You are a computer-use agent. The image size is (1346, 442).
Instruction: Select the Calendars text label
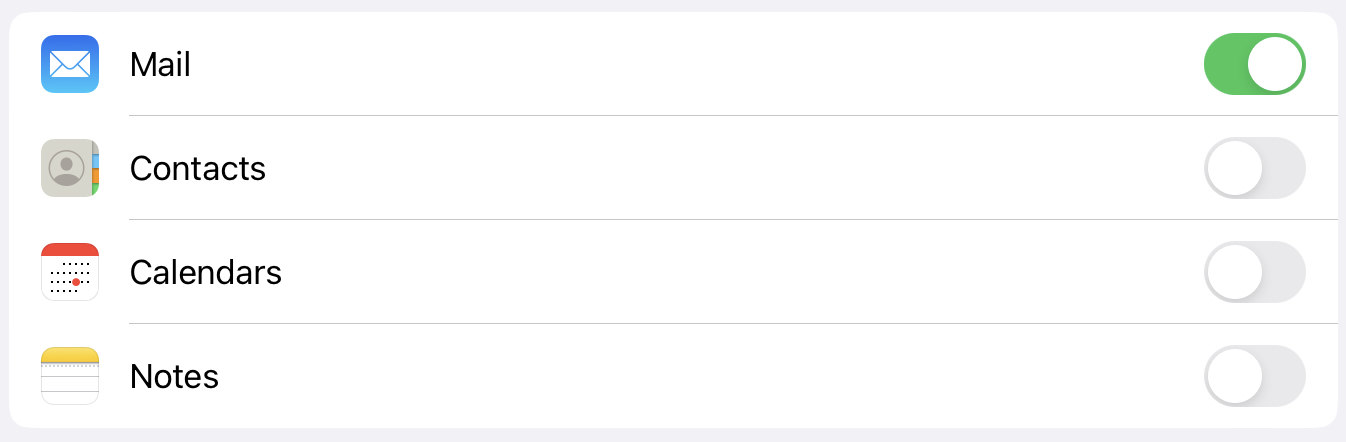click(x=206, y=273)
